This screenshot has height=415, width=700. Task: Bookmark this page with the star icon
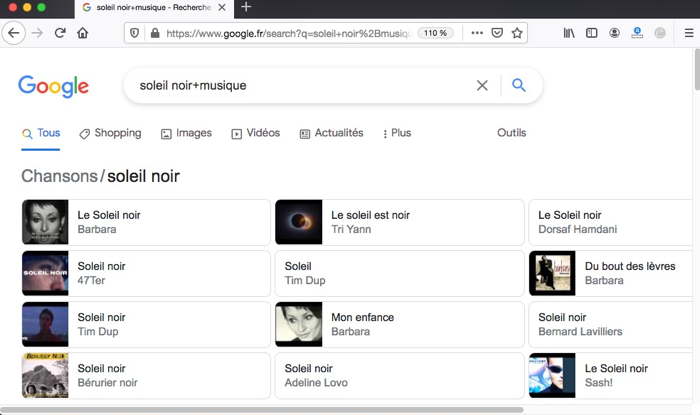coord(517,33)
